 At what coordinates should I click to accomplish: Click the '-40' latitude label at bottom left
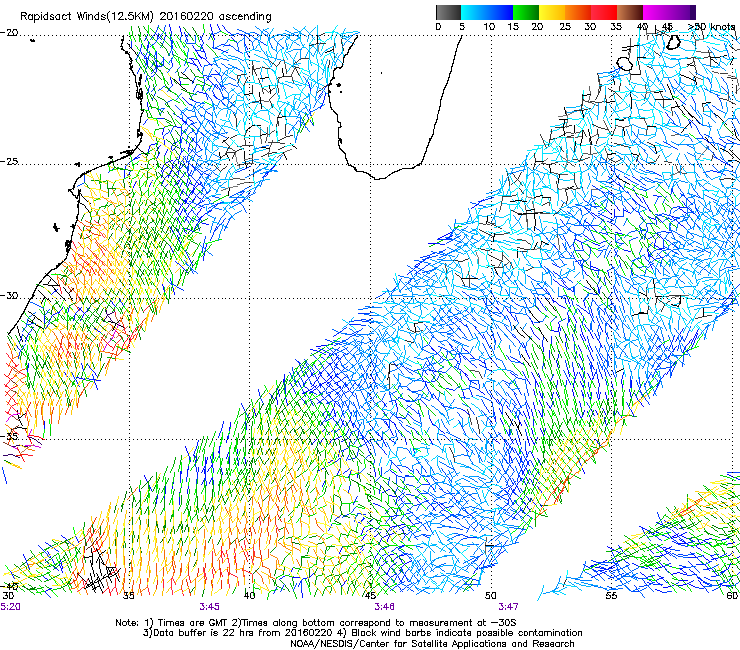click(9, 586)
